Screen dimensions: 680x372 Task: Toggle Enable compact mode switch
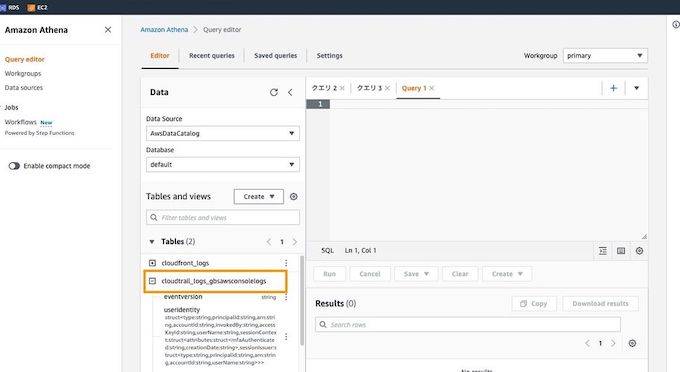coord(14,166)
